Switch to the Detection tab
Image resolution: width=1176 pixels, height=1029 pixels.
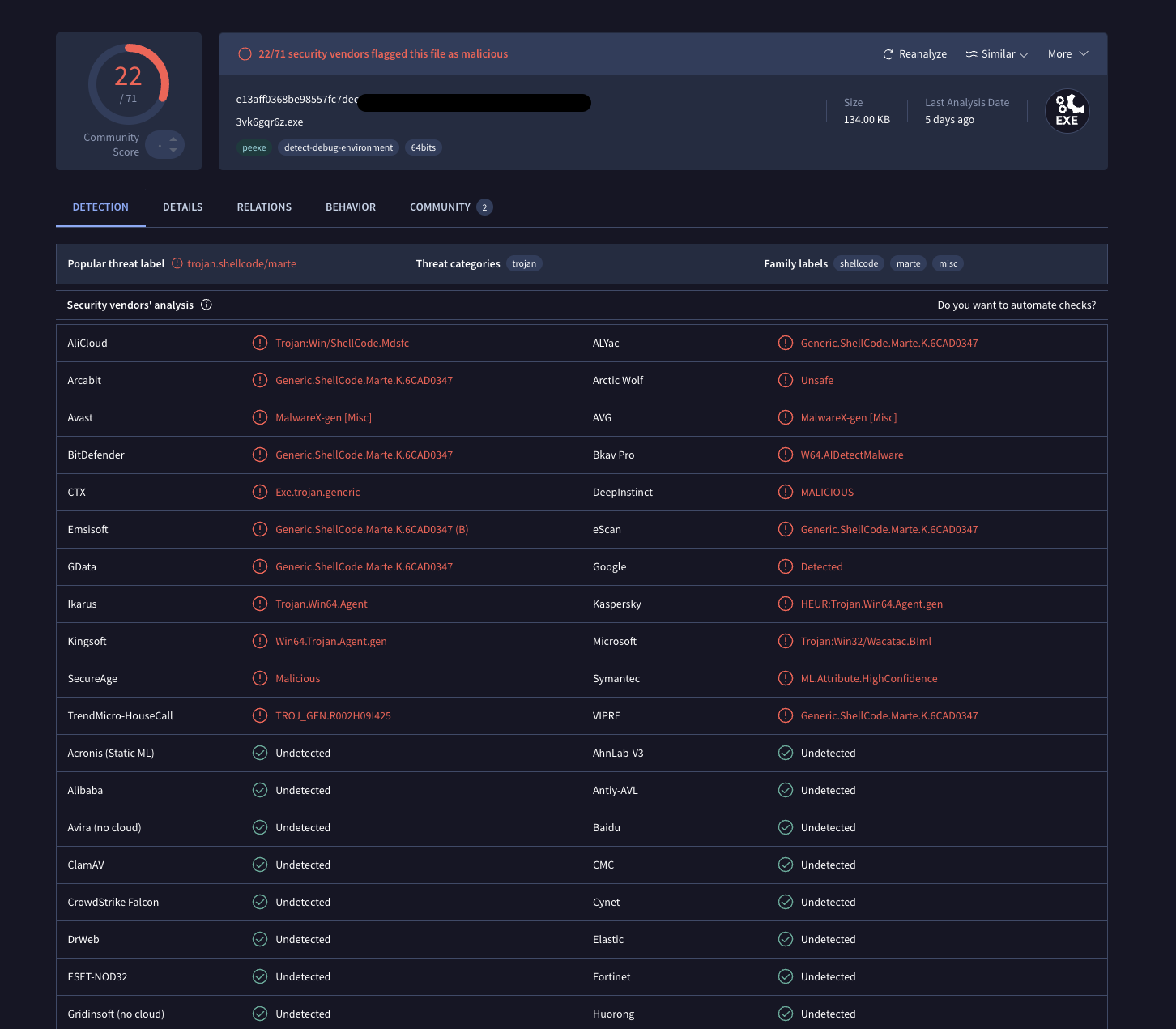click(x=100, y=207)
